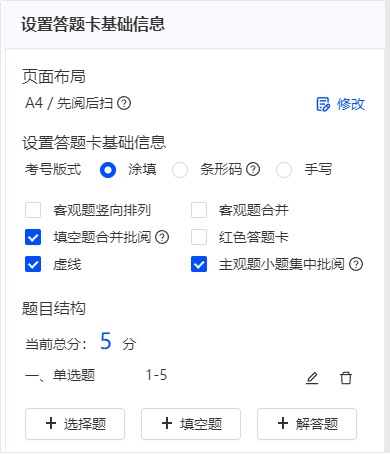Add a 解答题 section

tap(307, 424)
